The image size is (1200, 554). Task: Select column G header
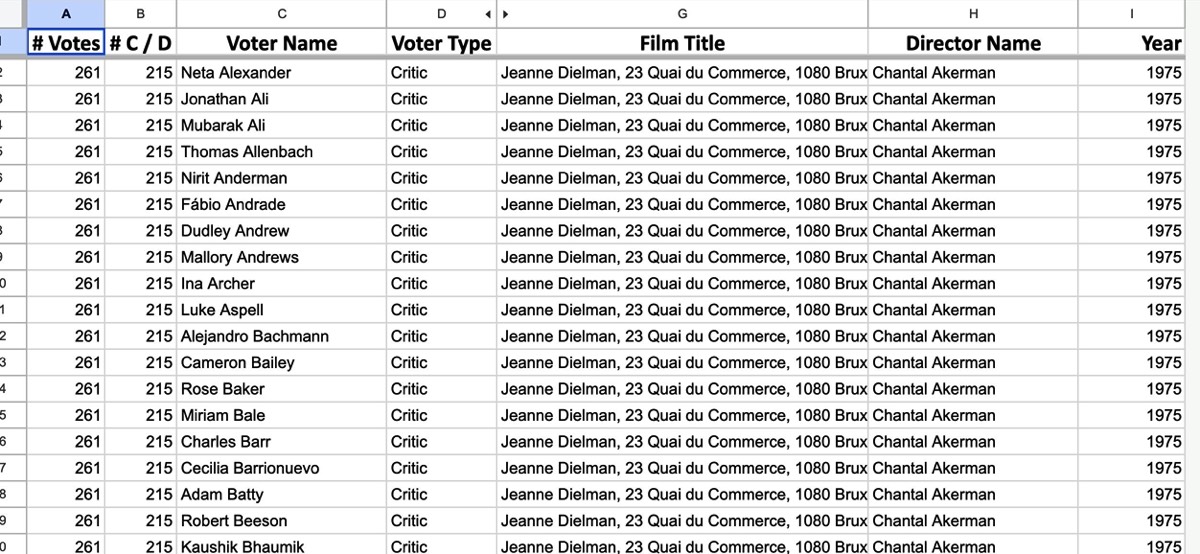pyautogui.click(x=682, y=14)
